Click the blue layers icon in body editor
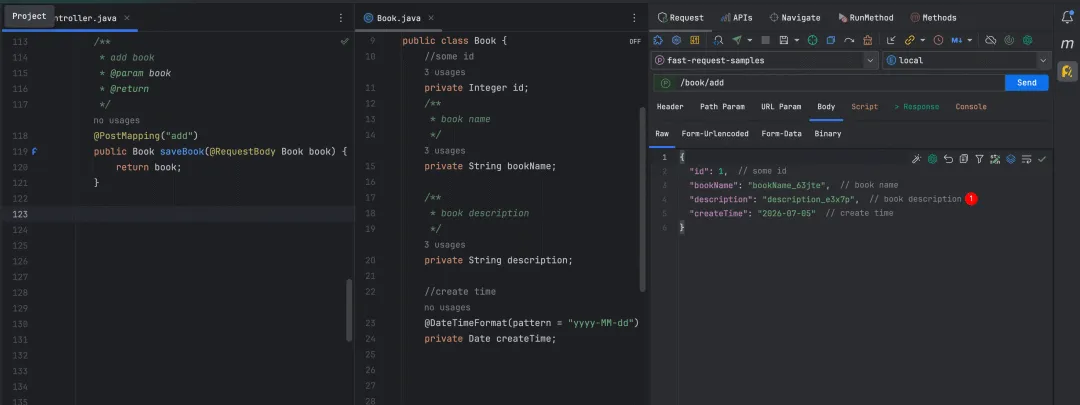This screenshot has width=1080, height=405. (x=1011, y=159)
